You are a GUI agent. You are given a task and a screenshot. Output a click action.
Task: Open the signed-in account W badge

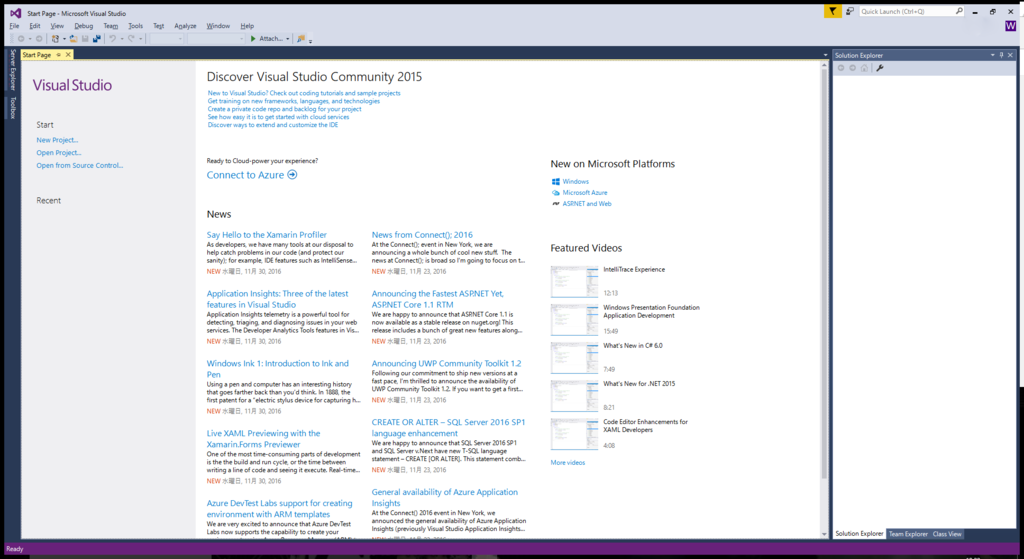tap(1010, 26)
